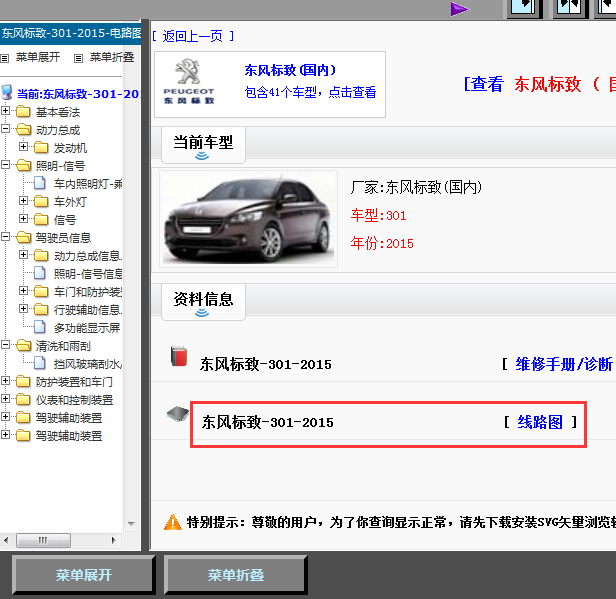Click the purple play arrow icon
The width and height of the screenshot is (616, 599).
460,9
